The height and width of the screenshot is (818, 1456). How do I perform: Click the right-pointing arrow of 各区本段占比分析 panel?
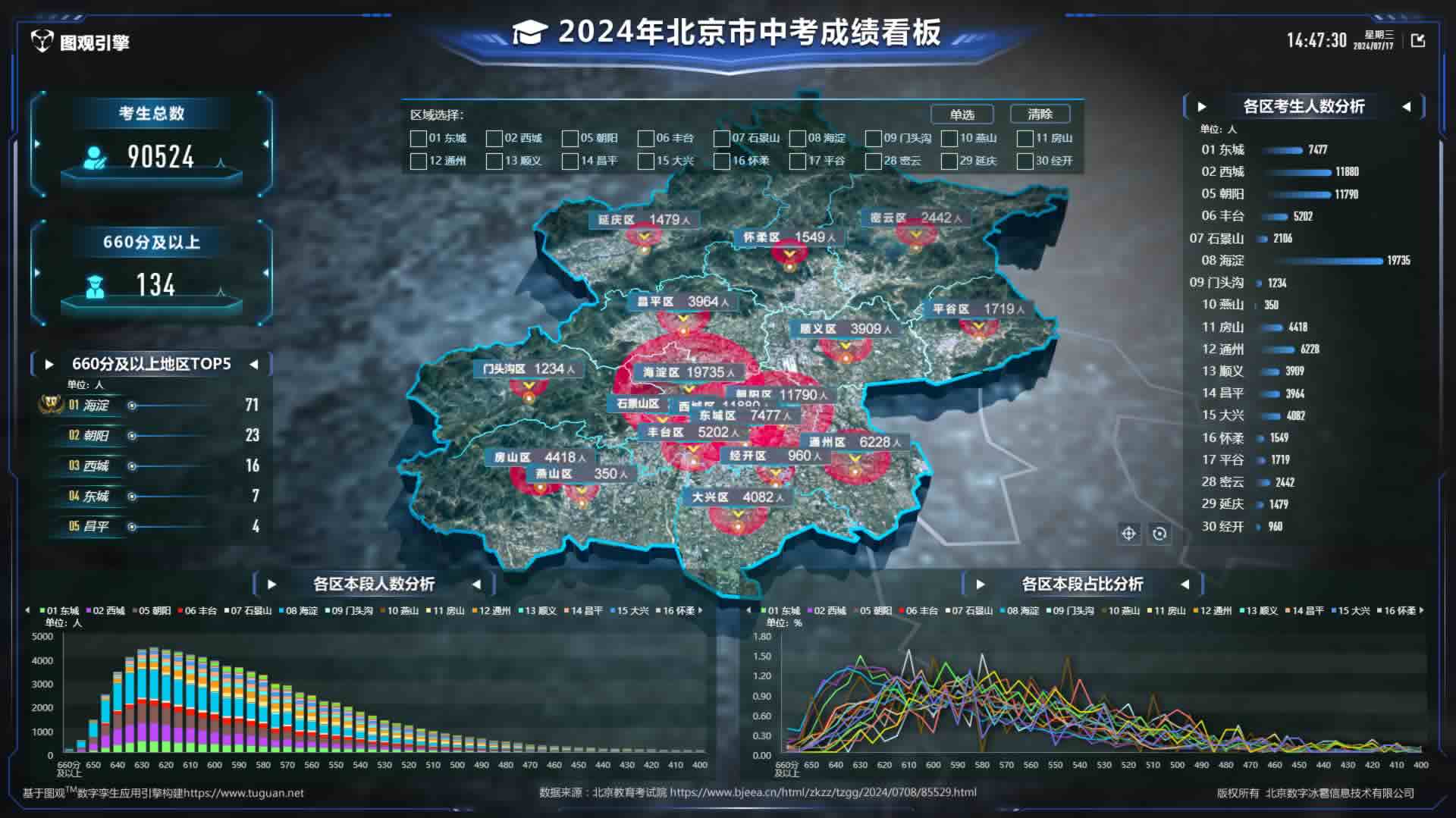(981, 585)
